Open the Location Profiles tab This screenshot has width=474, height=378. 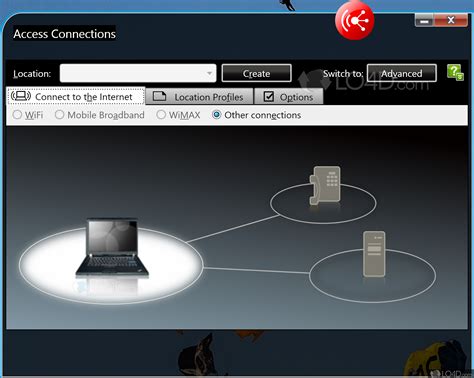pos(199,97)
